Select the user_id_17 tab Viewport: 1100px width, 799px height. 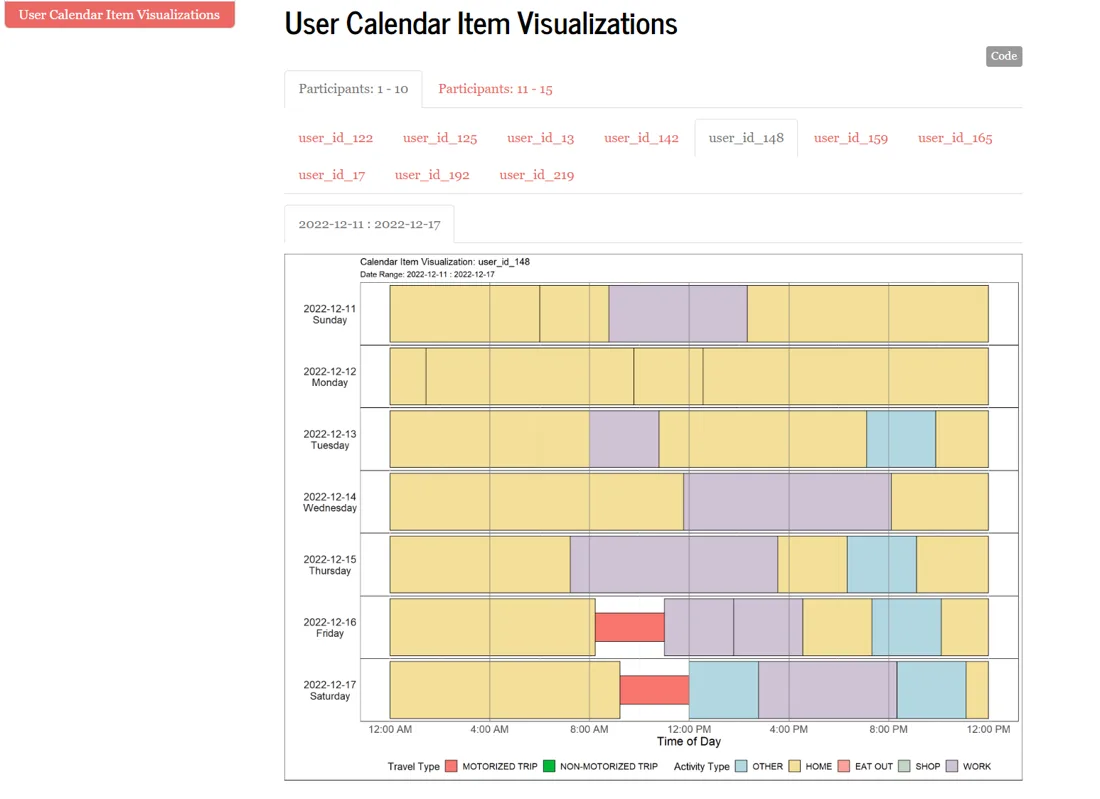pos(332,175)
